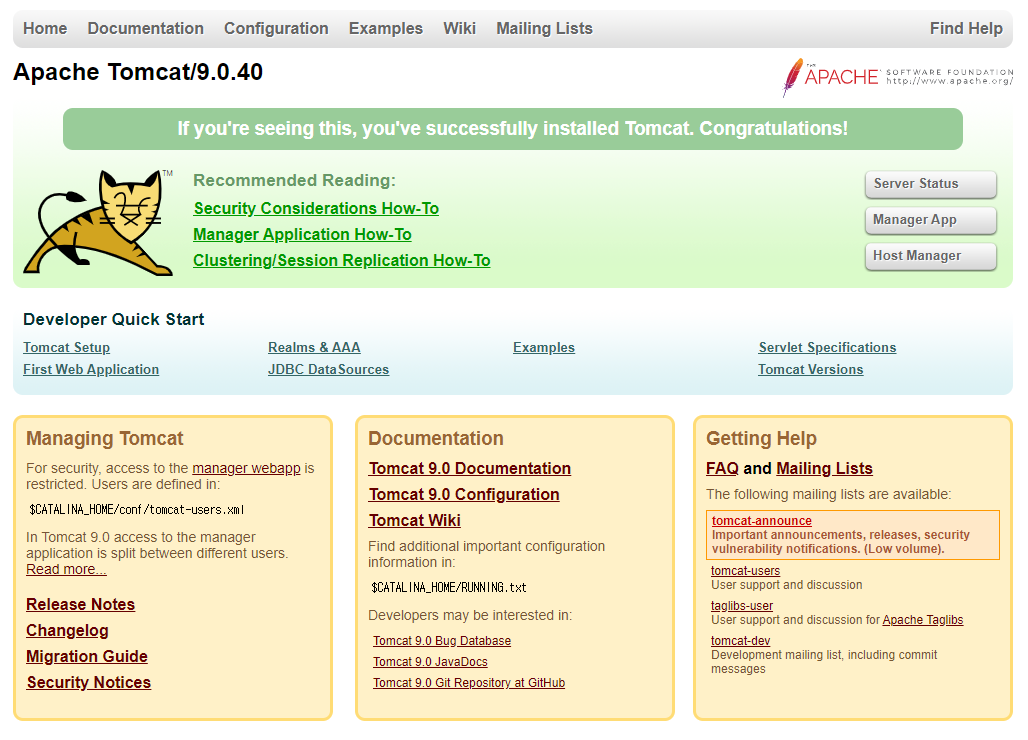Open the Migration Guide link

(x=87, y=657)
